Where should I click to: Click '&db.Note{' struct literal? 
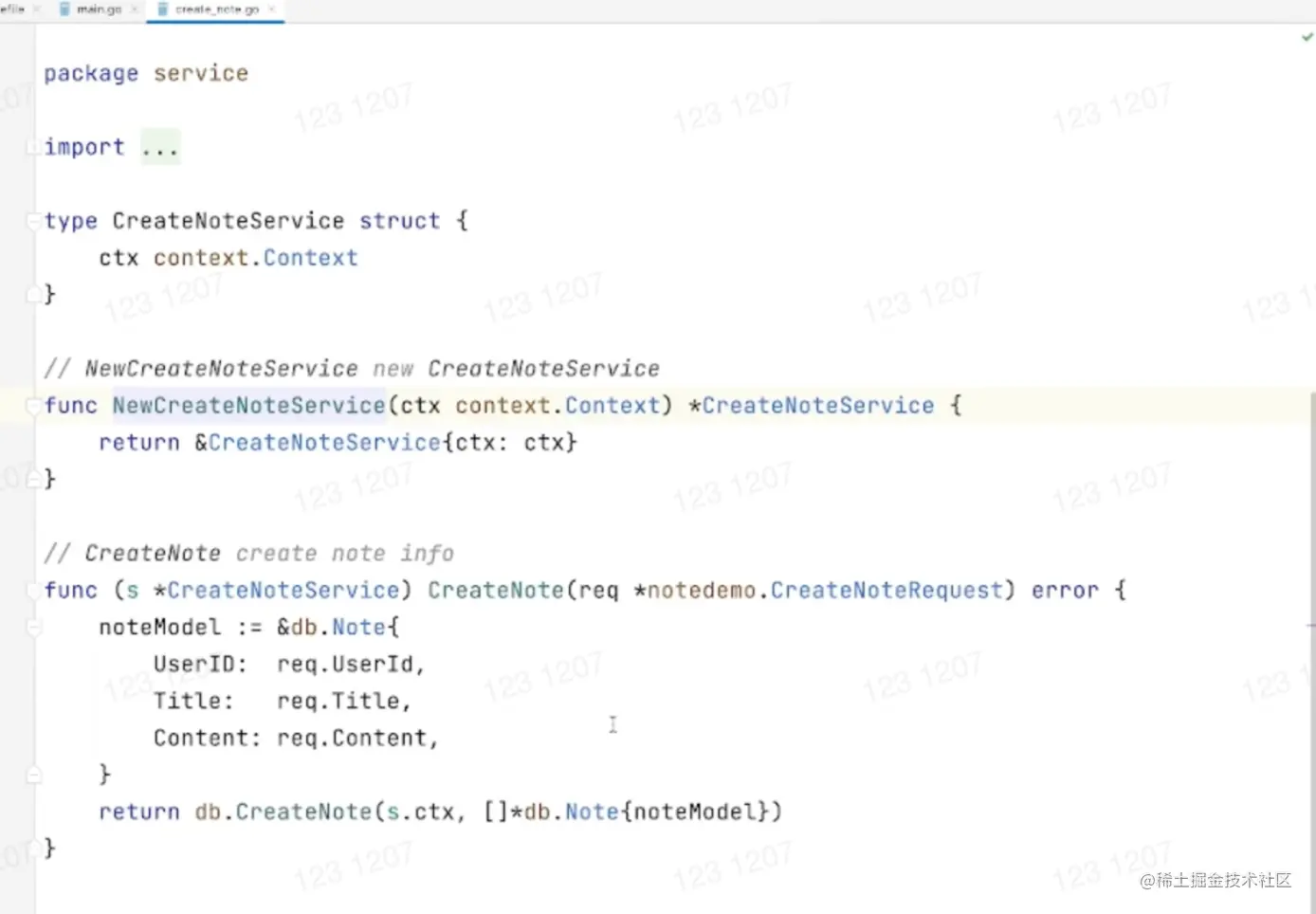pyautogui.click(x=338, y=628)
